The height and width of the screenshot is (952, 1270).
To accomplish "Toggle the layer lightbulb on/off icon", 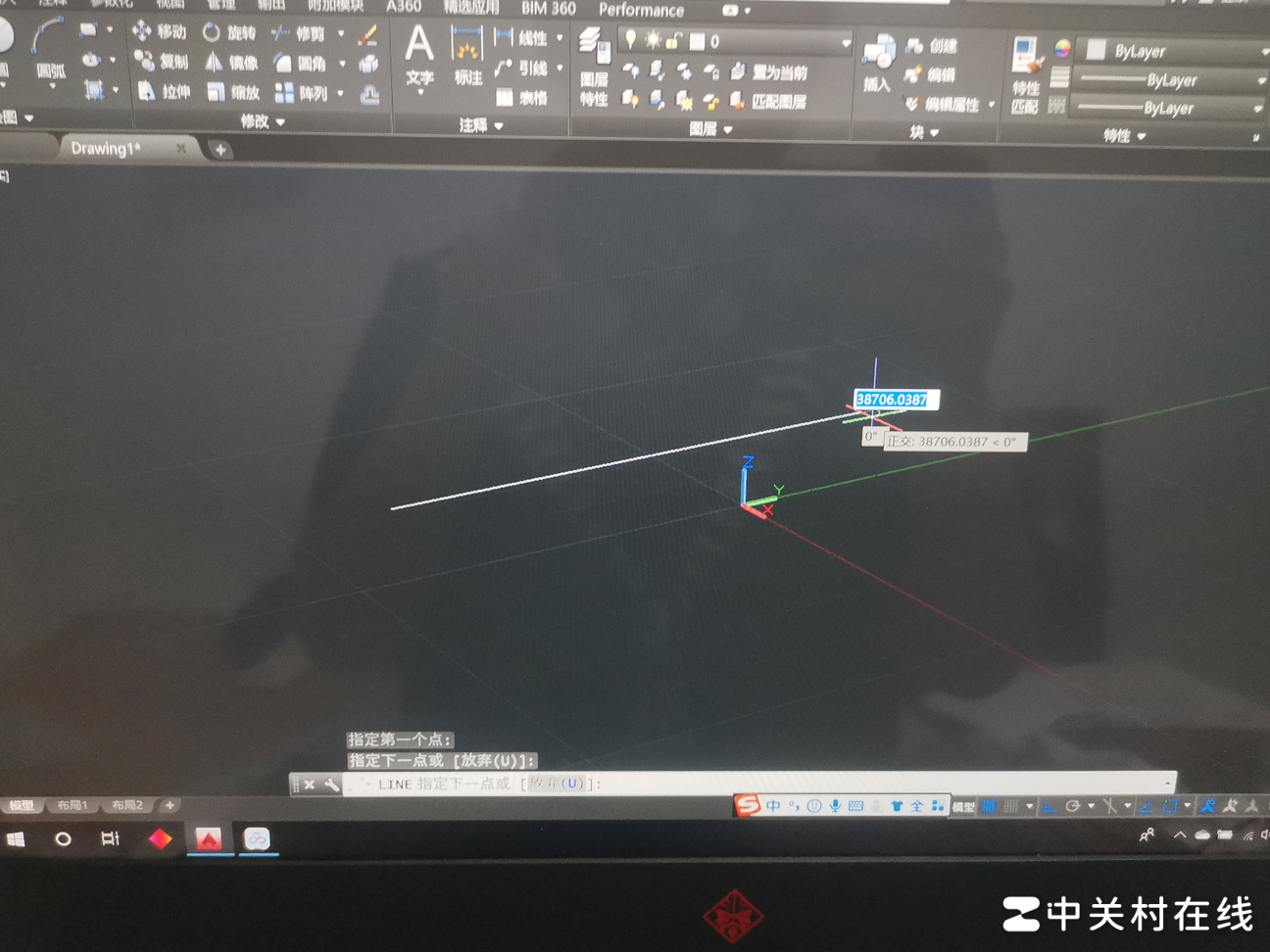I will point(631,40).
